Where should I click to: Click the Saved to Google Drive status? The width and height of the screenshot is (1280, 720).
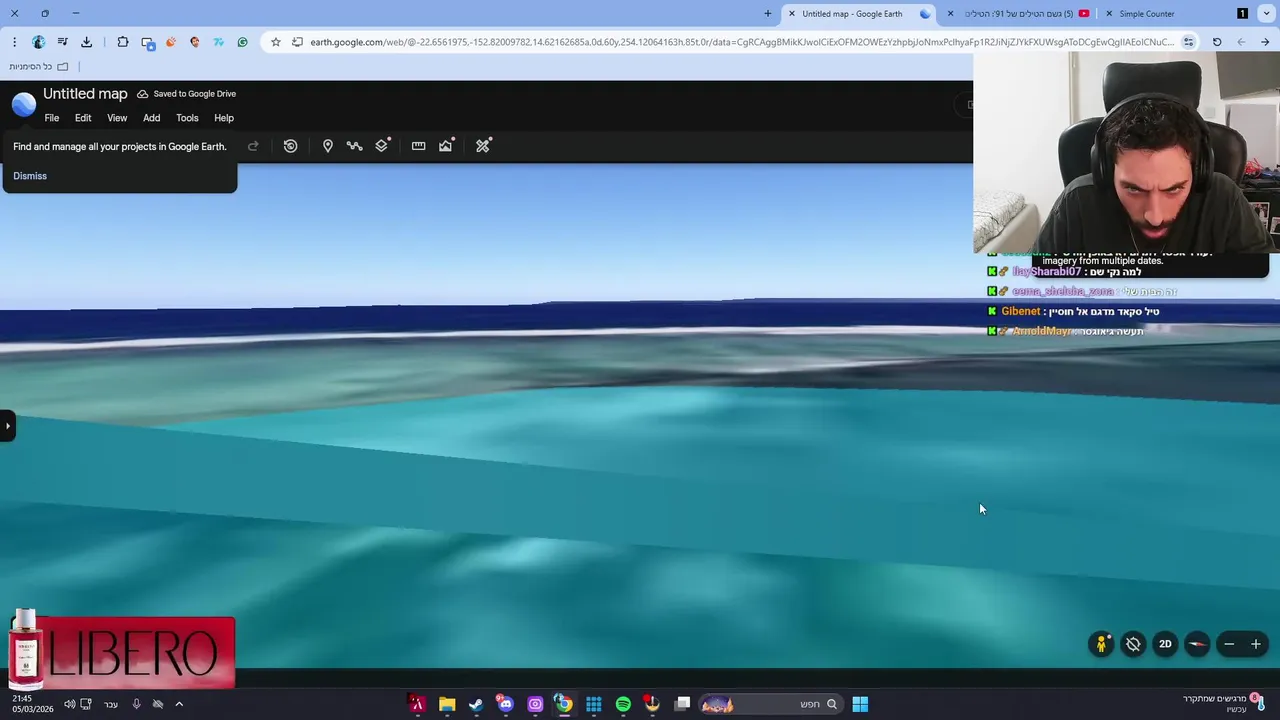click(187, 94)
